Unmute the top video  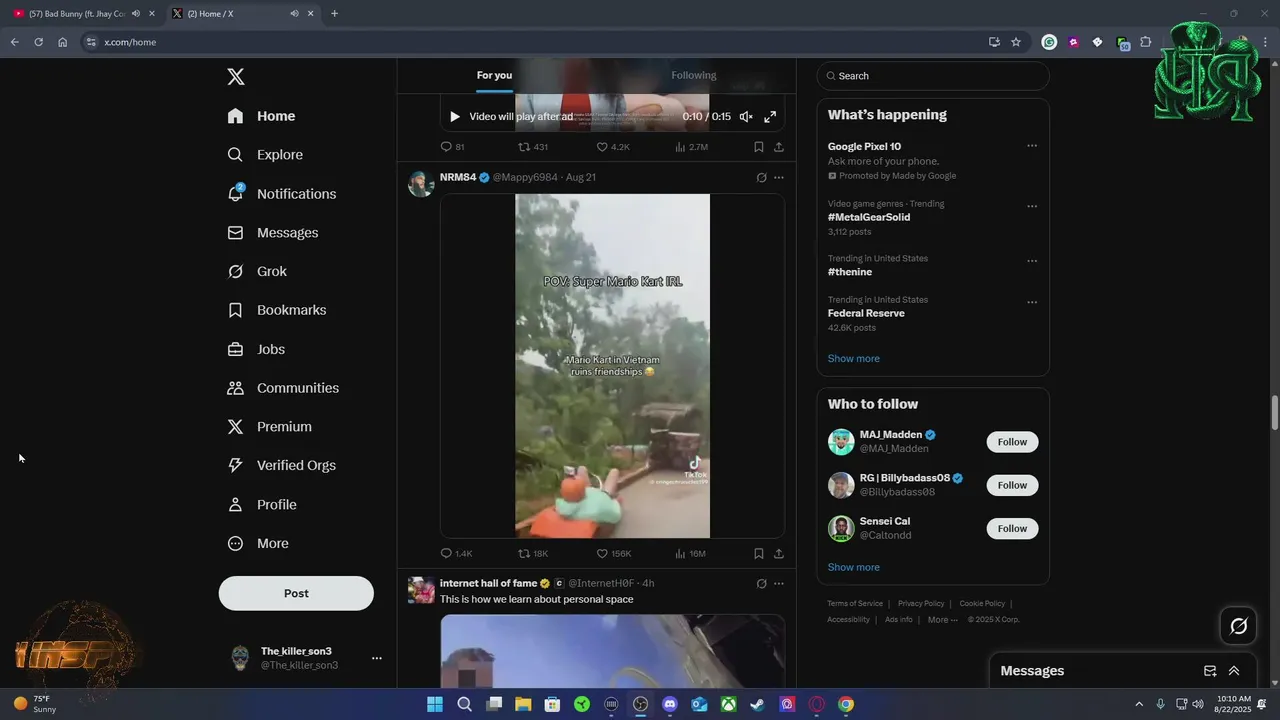(x=746, y=117)
